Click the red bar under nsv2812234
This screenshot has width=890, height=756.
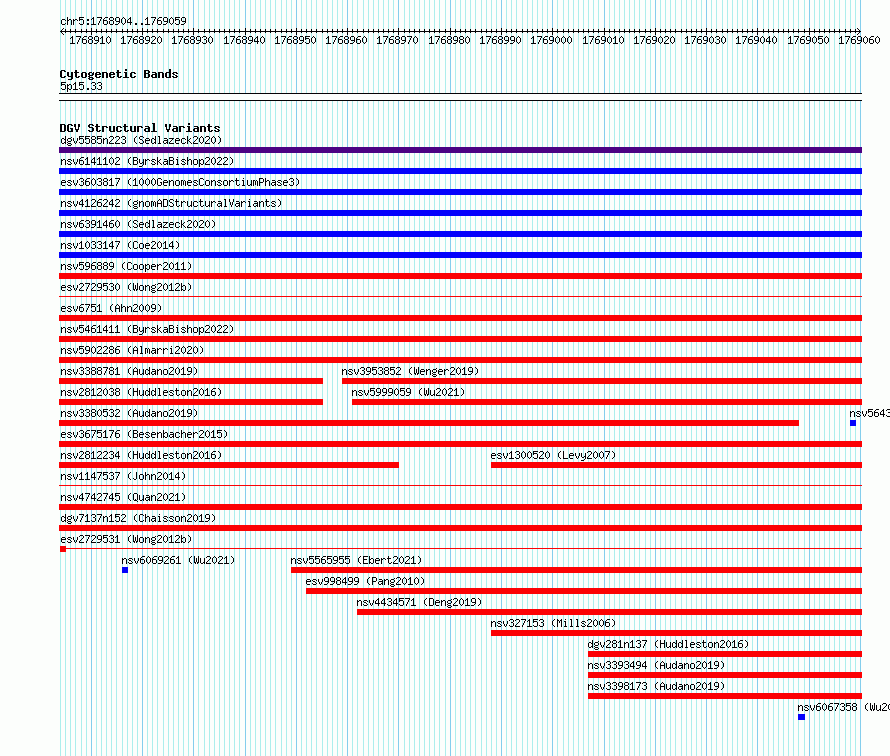[x=229, y=465]
